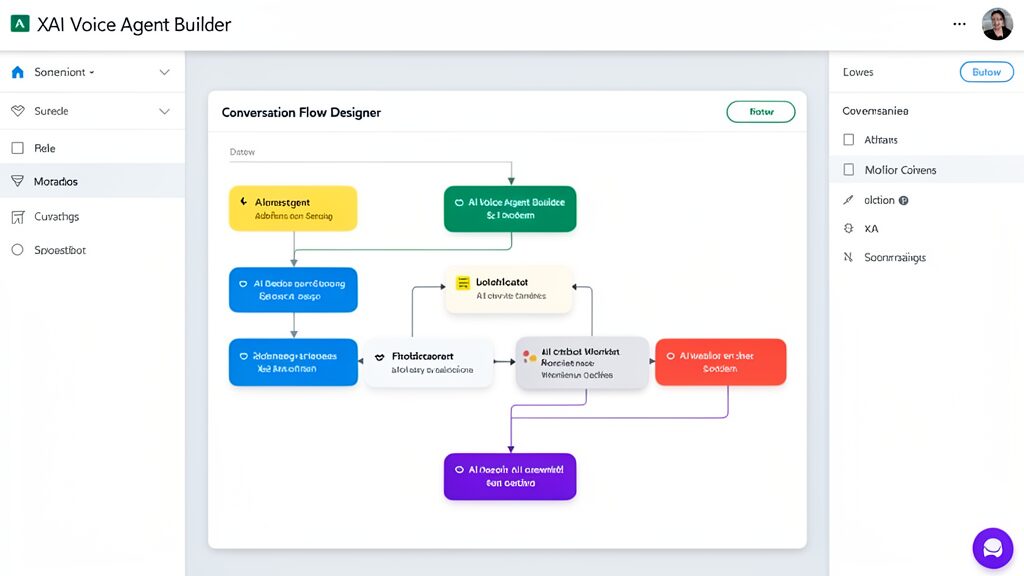Screen dimensions: 1024x576
Task: Click the XAI Voice Agent Builder title
Action: [134, 24]
